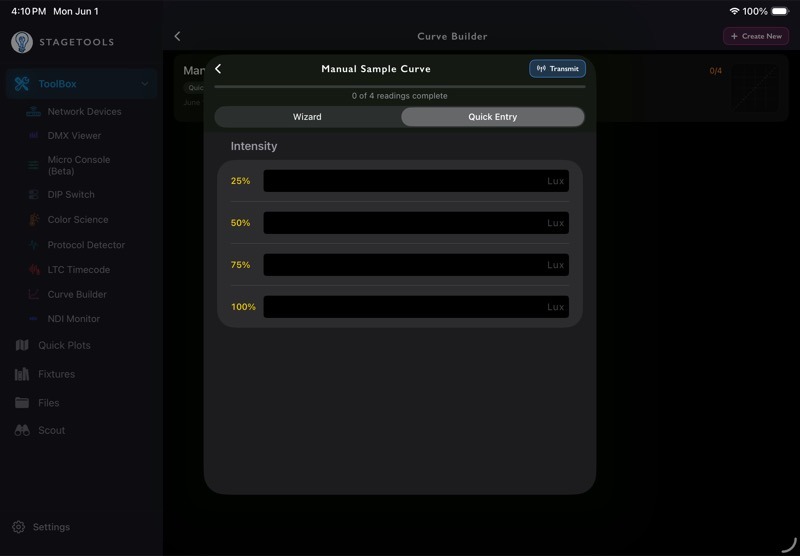Focus the 25% Lux input field
Viewport: 800px width, 556px height.
(x=416, y=181)
